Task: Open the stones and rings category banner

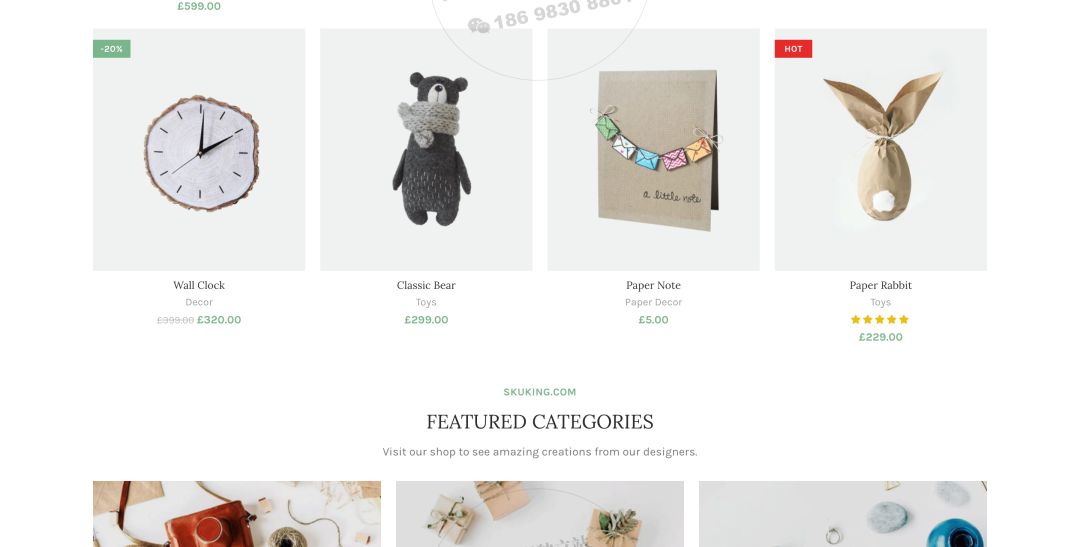Action: pyautogui.click(x=843, y=514)
